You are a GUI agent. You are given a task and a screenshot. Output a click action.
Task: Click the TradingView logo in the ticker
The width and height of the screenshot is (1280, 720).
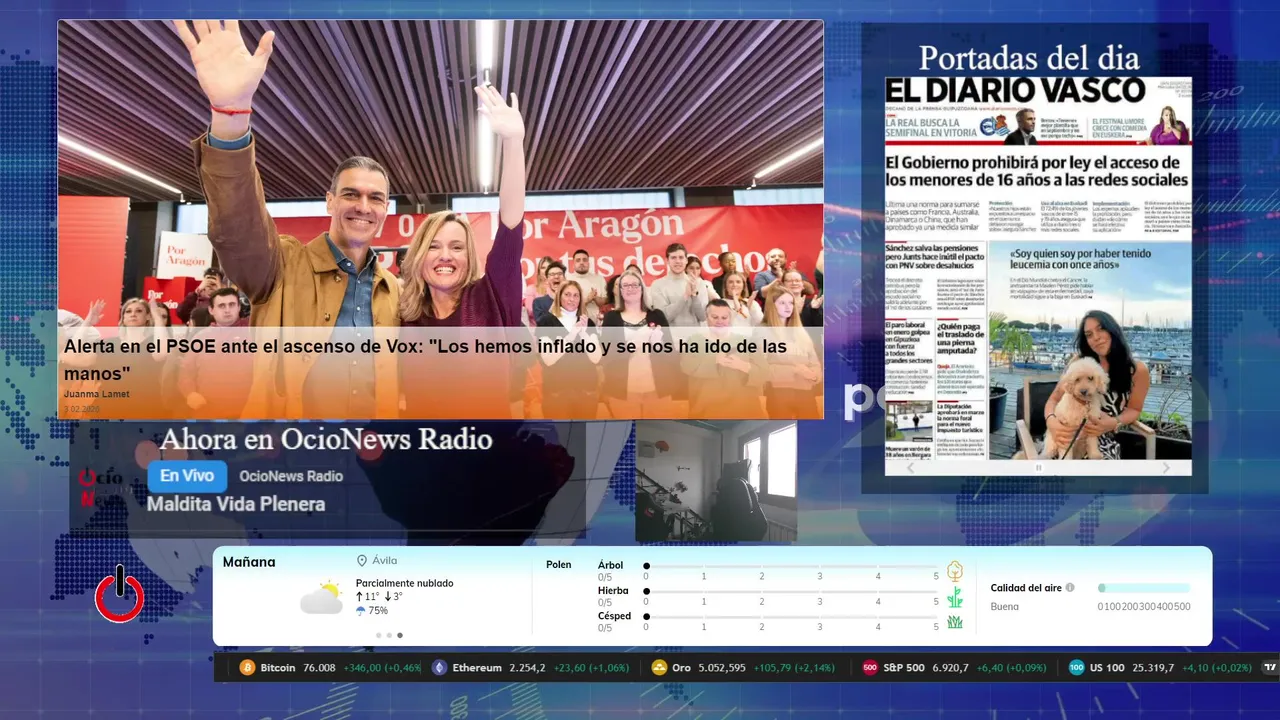(1271, 667)
